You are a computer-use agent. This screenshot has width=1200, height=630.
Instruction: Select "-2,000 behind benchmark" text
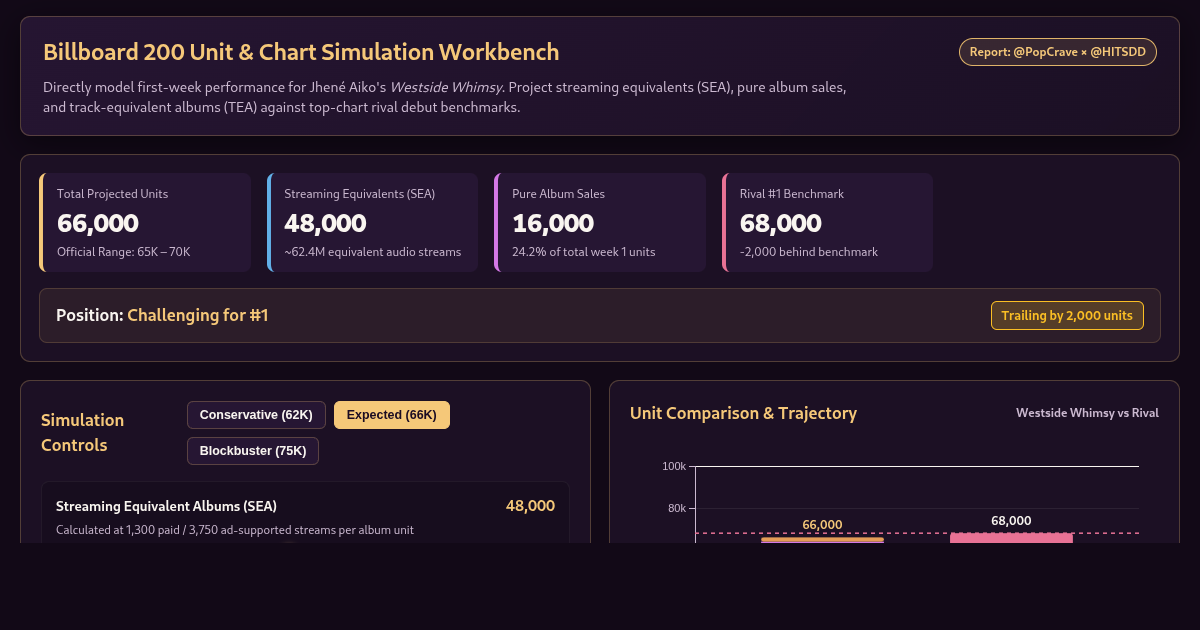[809, 252]
